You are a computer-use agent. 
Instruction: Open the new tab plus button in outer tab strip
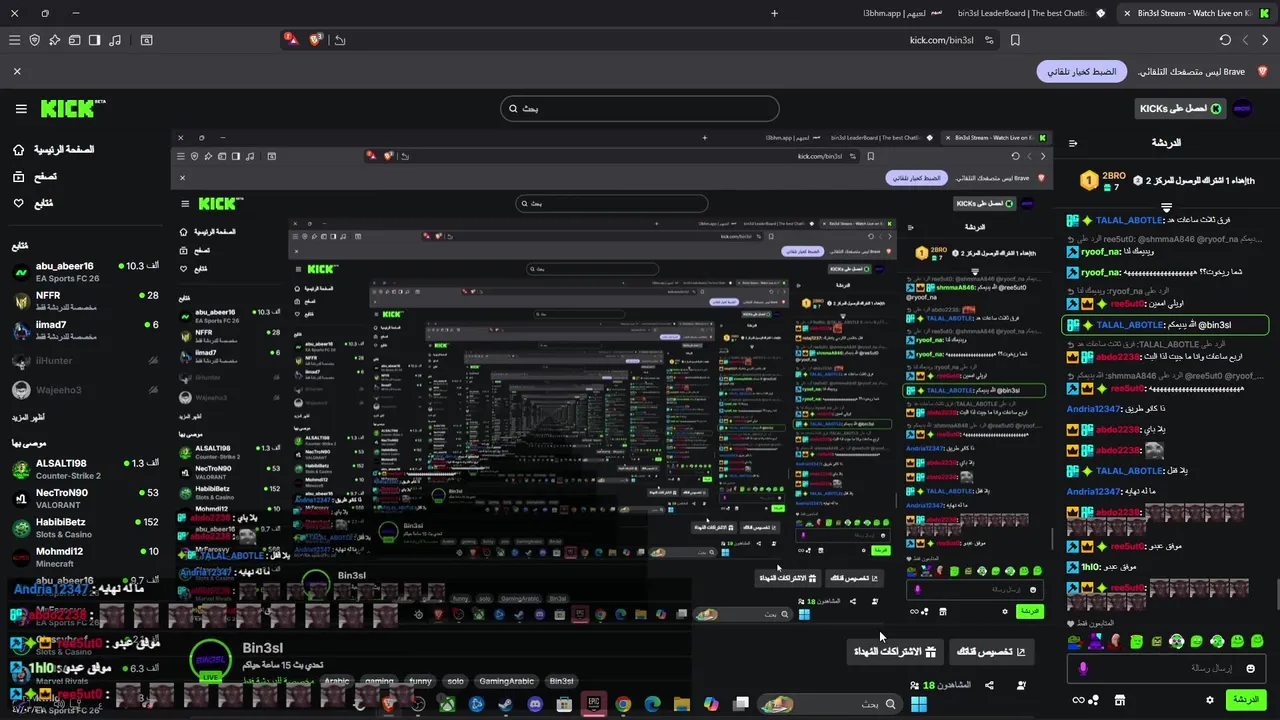pyautogui.click(x=774, y=13)
